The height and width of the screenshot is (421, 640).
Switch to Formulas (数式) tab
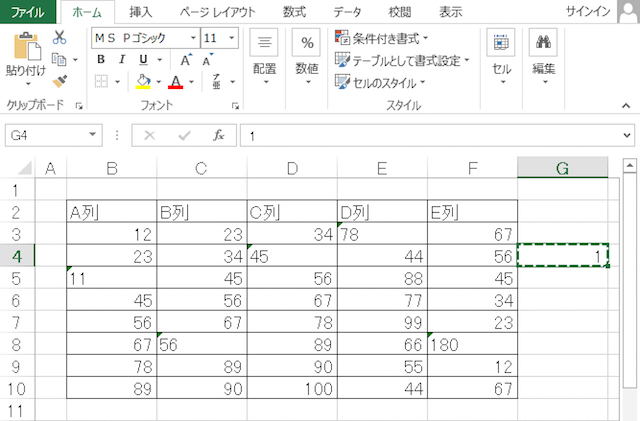coord(294,12)
